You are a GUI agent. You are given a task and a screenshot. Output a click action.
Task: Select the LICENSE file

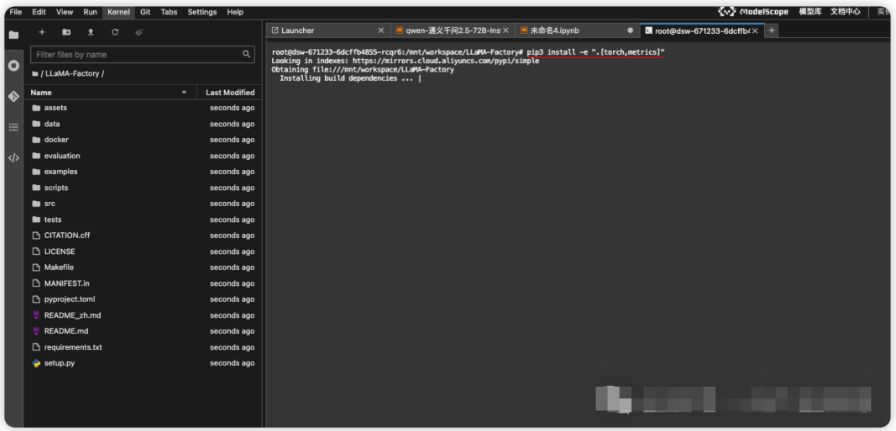pos(143,252)
